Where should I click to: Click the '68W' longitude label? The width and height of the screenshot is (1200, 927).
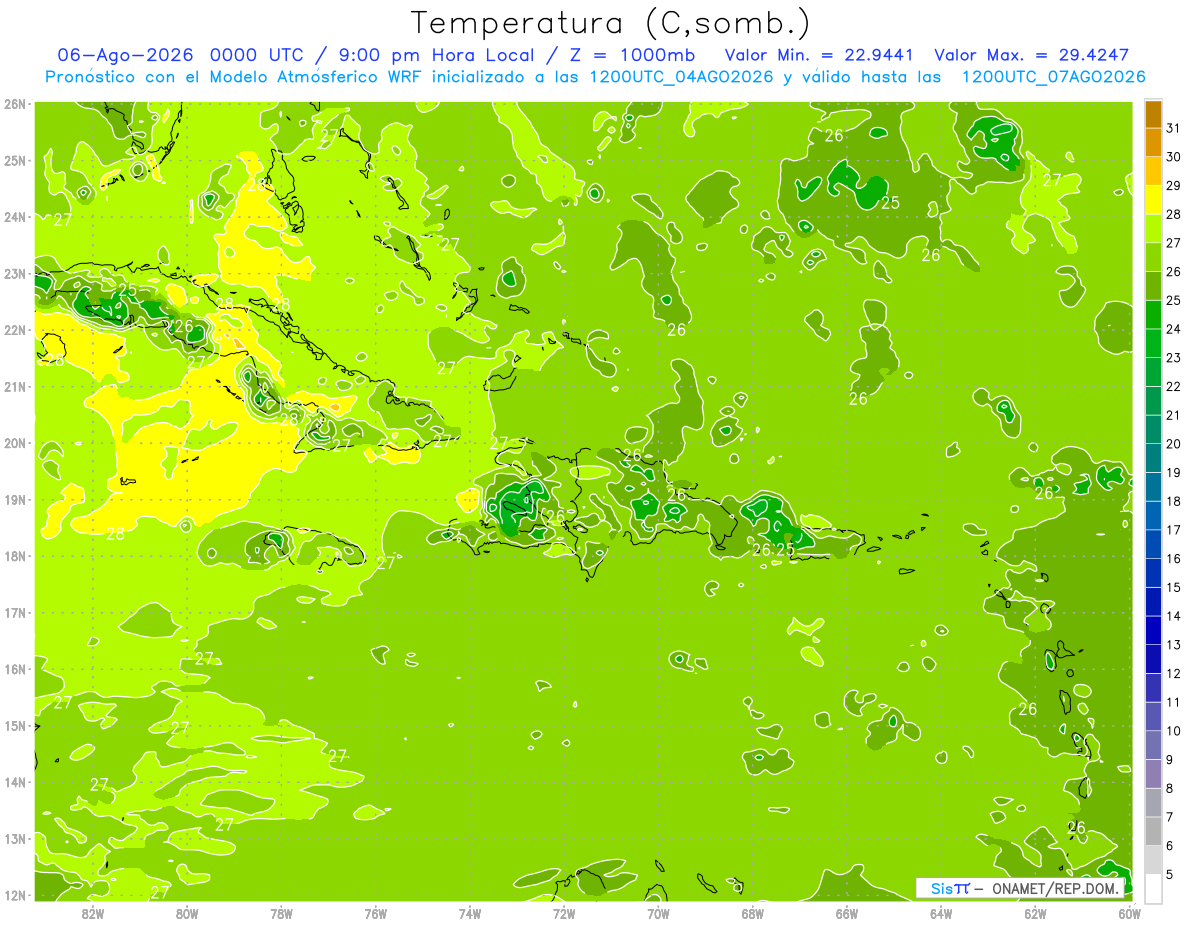(752, 913)
